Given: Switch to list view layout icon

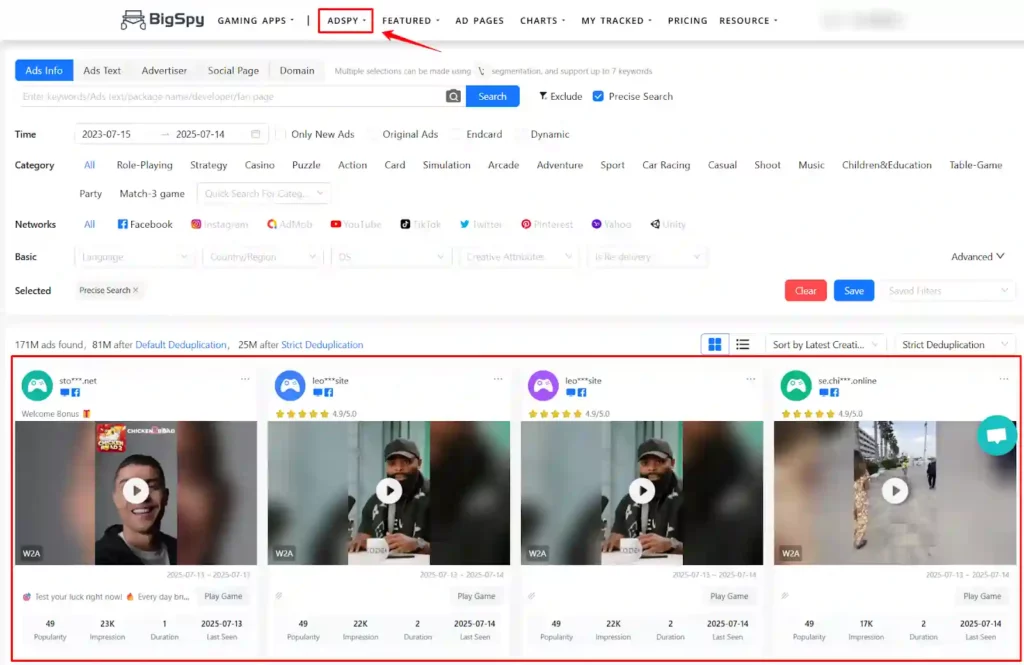Looking at the screenshot, I should [x=743, y=344].
